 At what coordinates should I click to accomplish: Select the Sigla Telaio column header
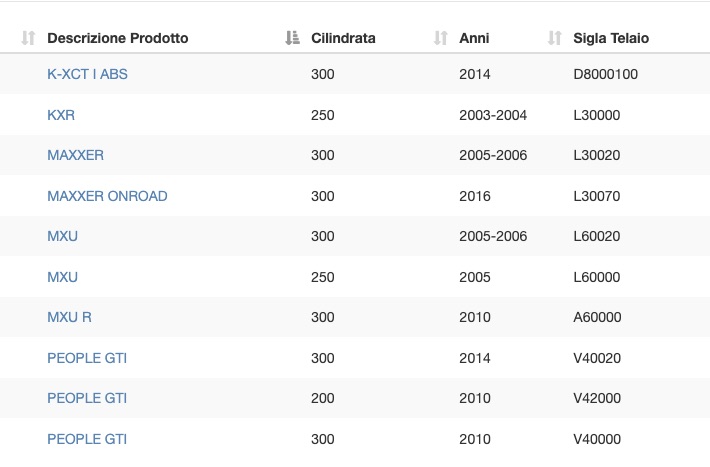[611, 38]
